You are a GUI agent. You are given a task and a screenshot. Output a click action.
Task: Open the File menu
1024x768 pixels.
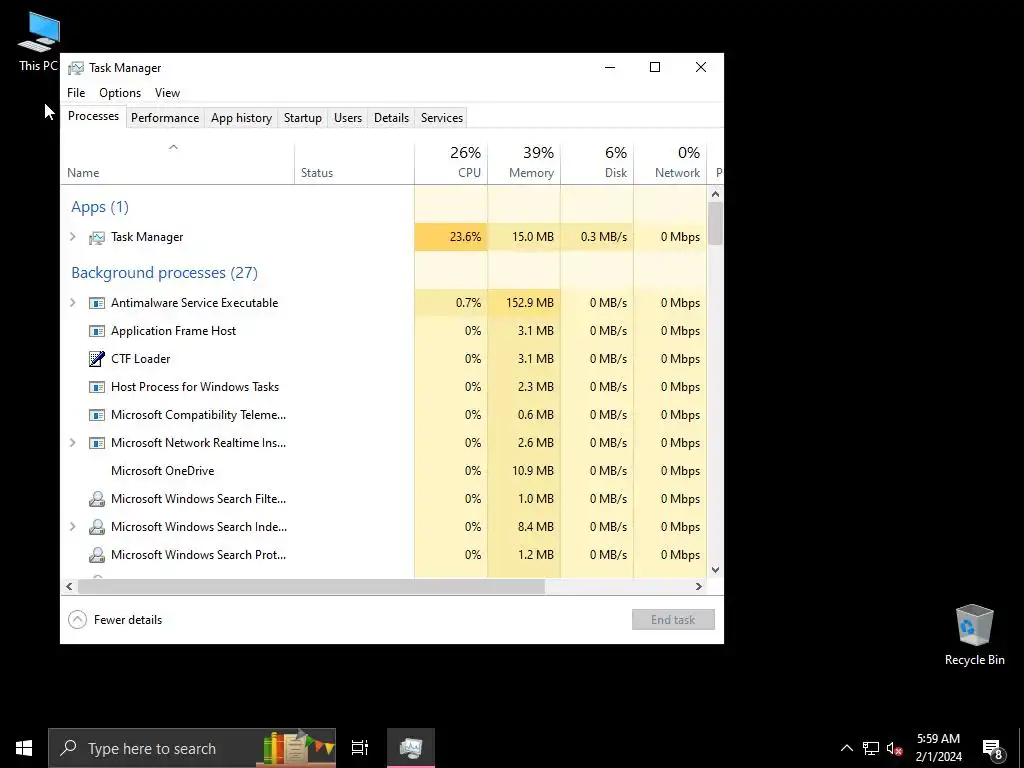point(76,93)
